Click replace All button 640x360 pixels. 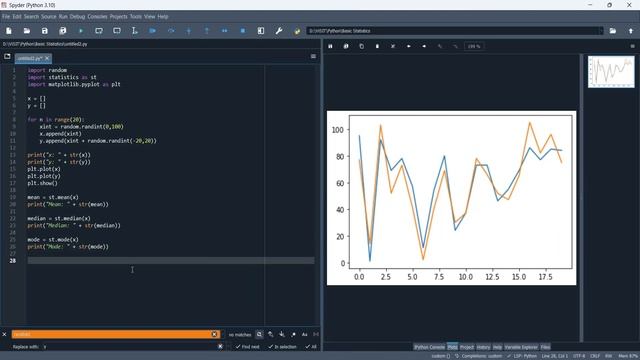click(311, 347)
